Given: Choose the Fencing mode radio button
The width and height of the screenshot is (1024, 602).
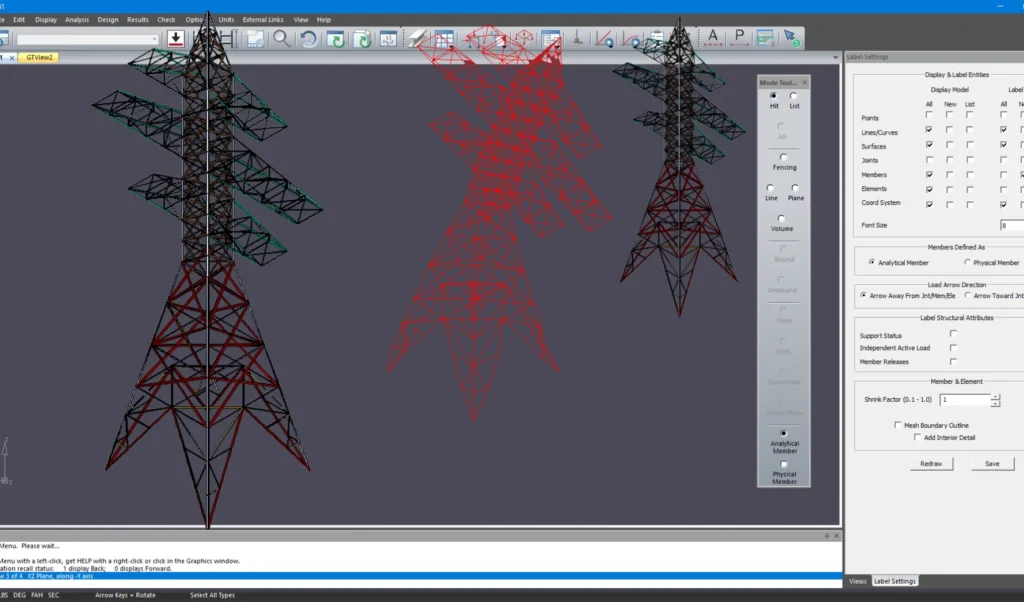Looking at the screenshot, I should [783, 157].
